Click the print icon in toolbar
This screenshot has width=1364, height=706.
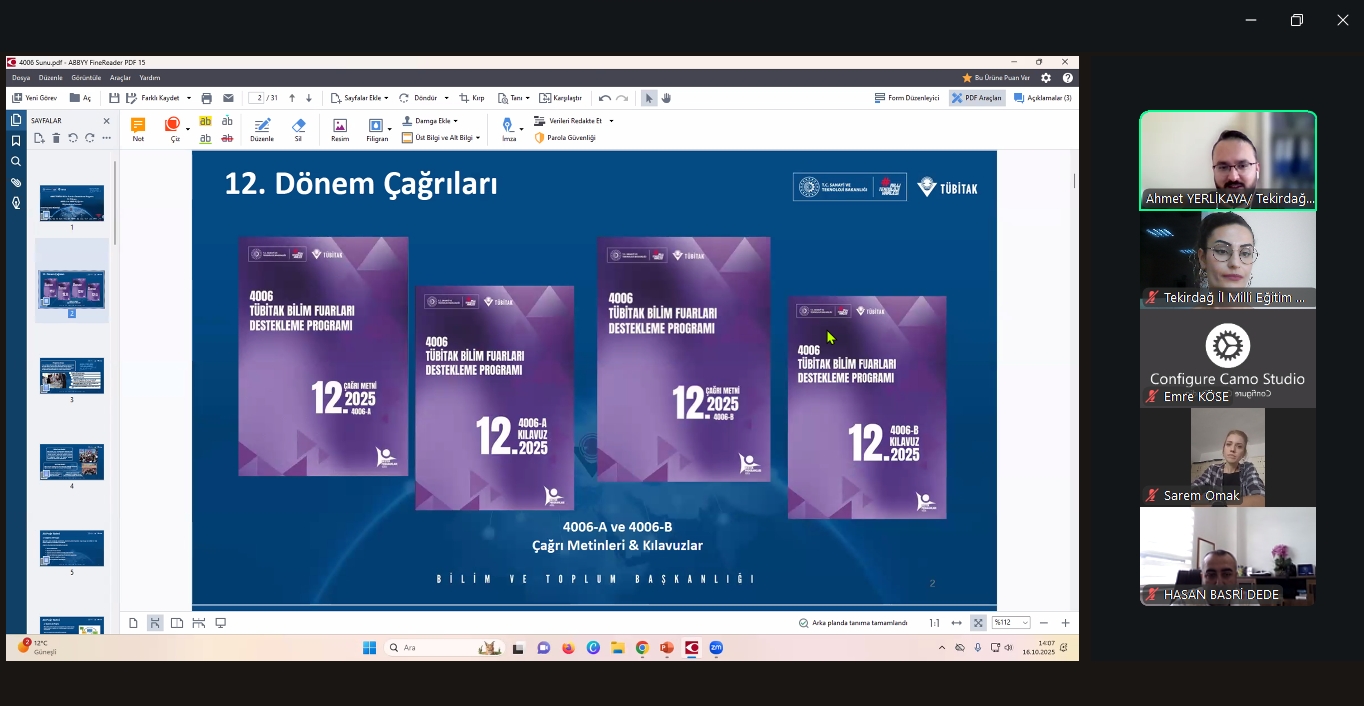click(x=207, y=98)
